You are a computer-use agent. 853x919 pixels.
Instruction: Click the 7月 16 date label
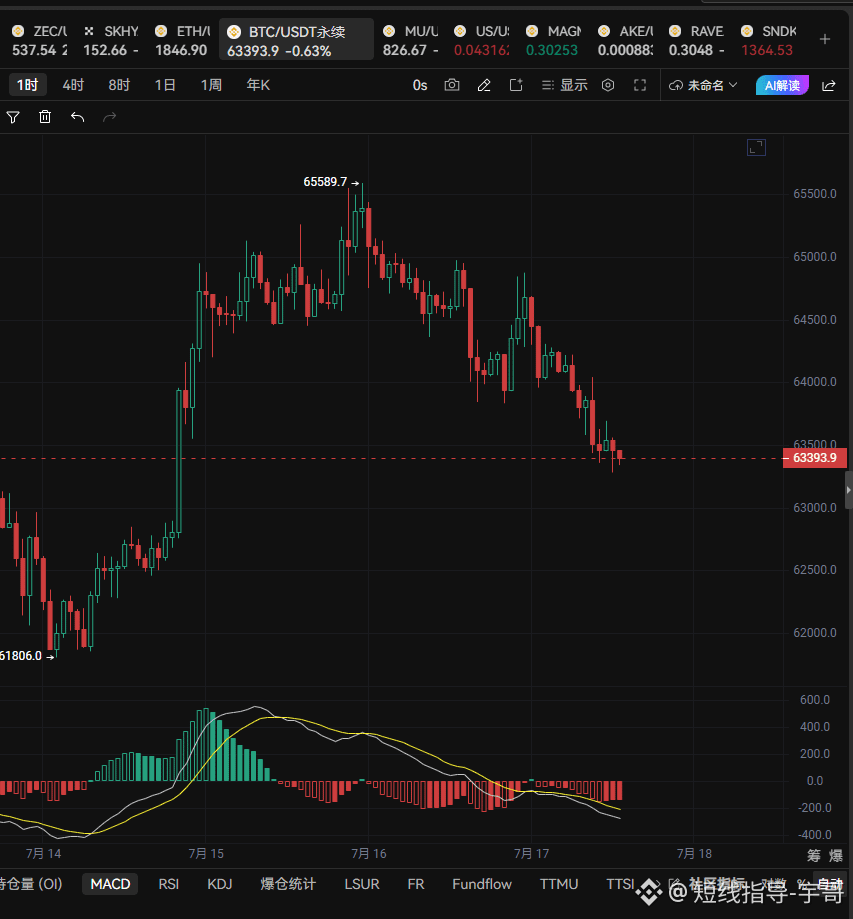(x=369, y=853)
